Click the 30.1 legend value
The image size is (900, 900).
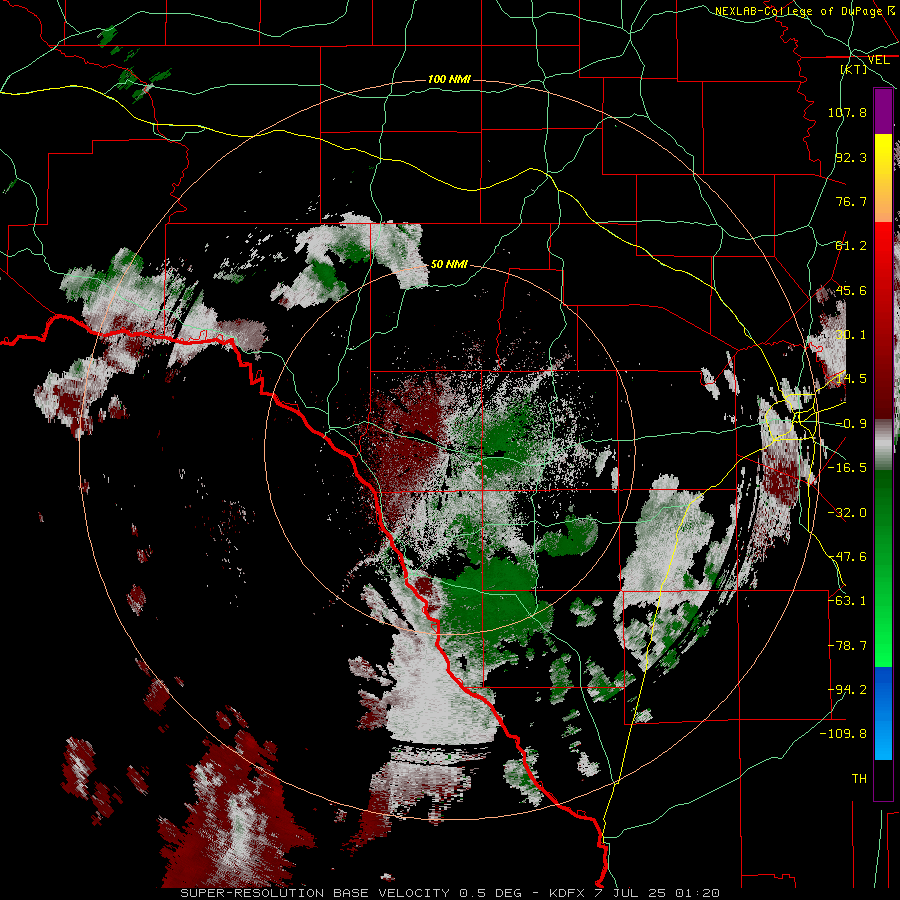point(851,335)
